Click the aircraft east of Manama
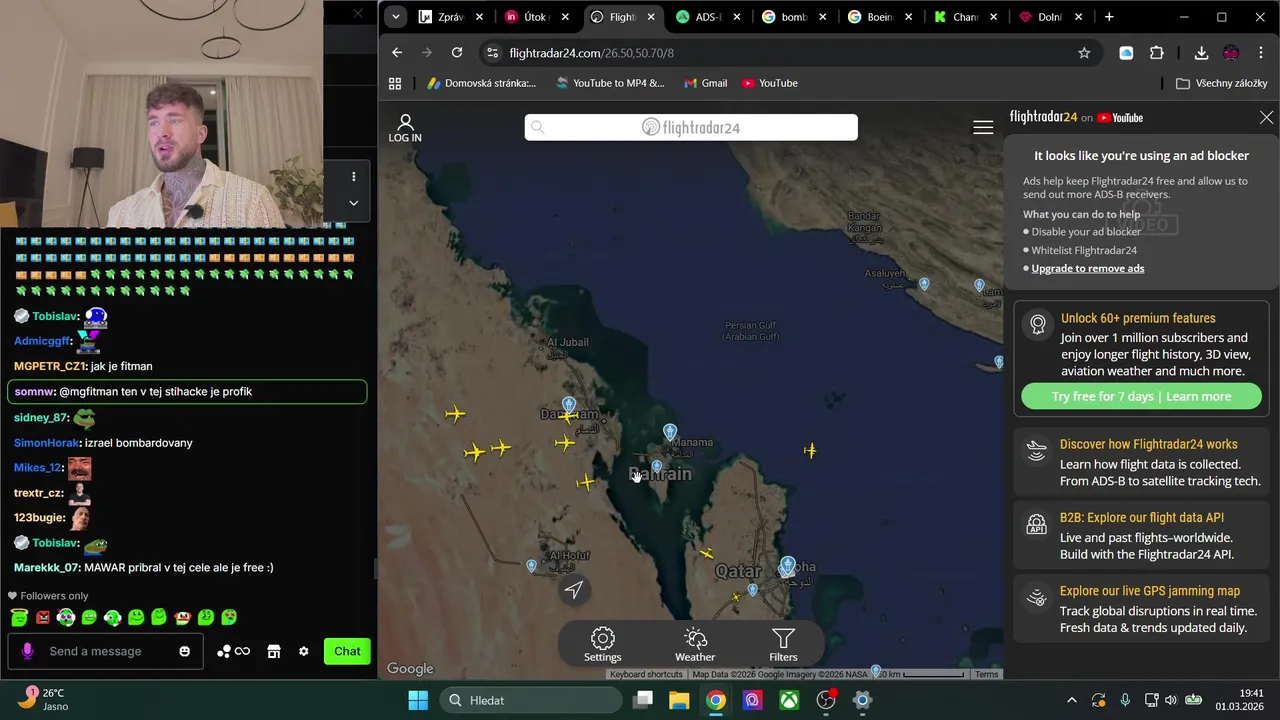The height and width of the screenshot is (720, 1280). click(810, 451)
